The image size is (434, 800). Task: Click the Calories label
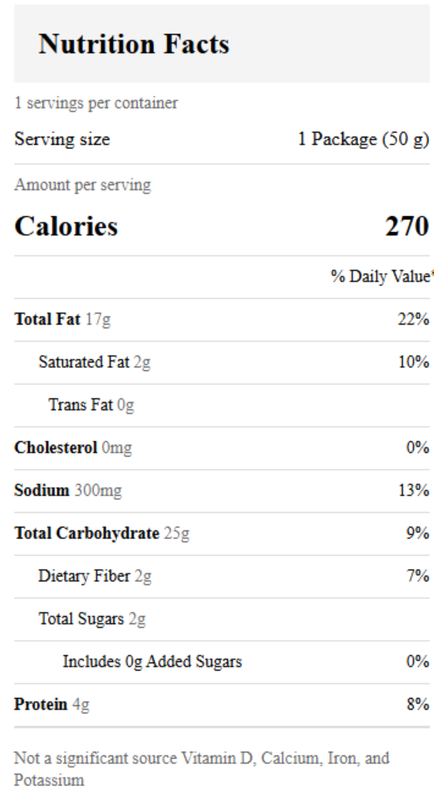coord(66,226)
